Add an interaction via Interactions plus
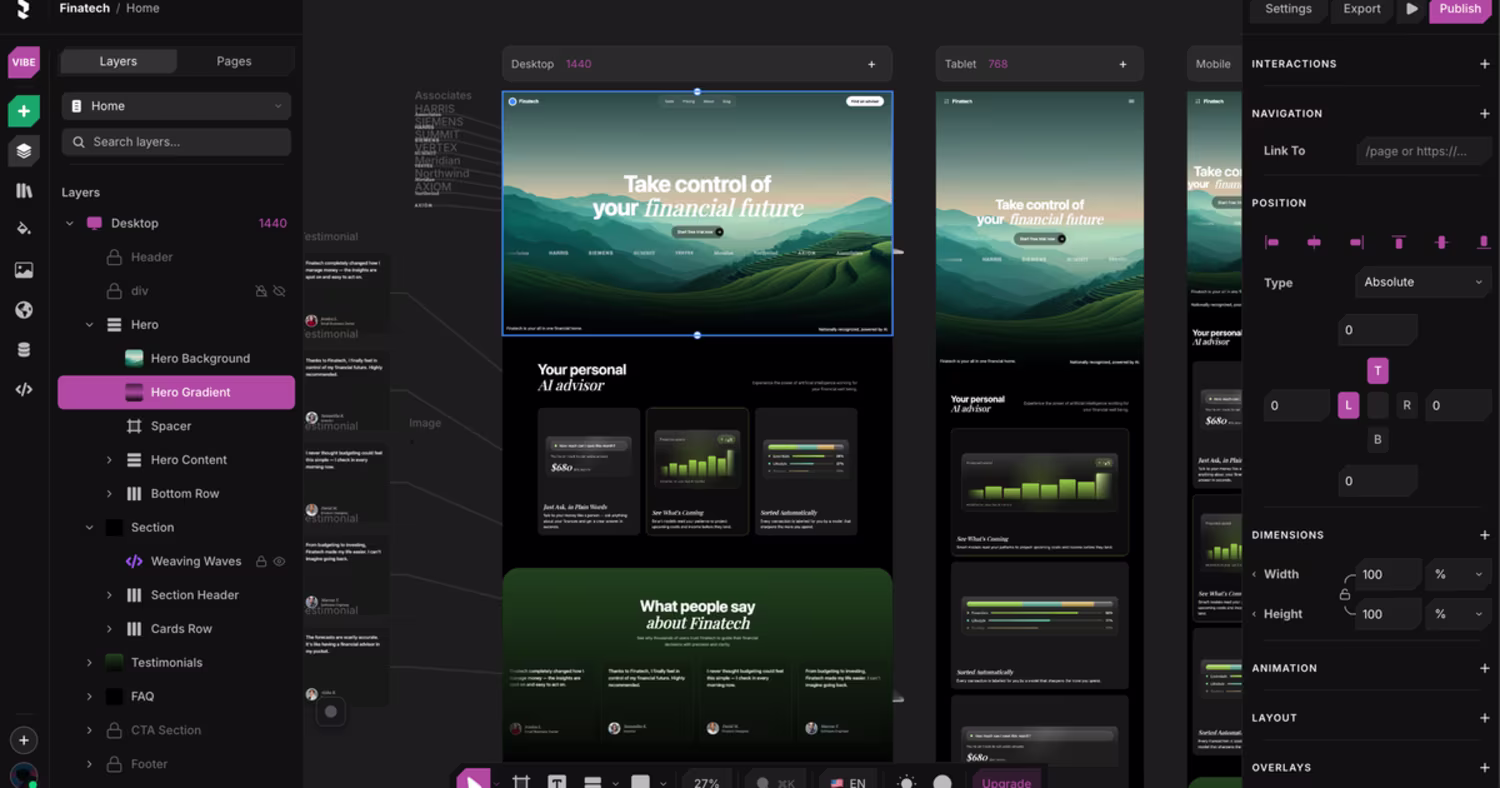Screen dimensions: 1500x788 (x=1484, y=64)
